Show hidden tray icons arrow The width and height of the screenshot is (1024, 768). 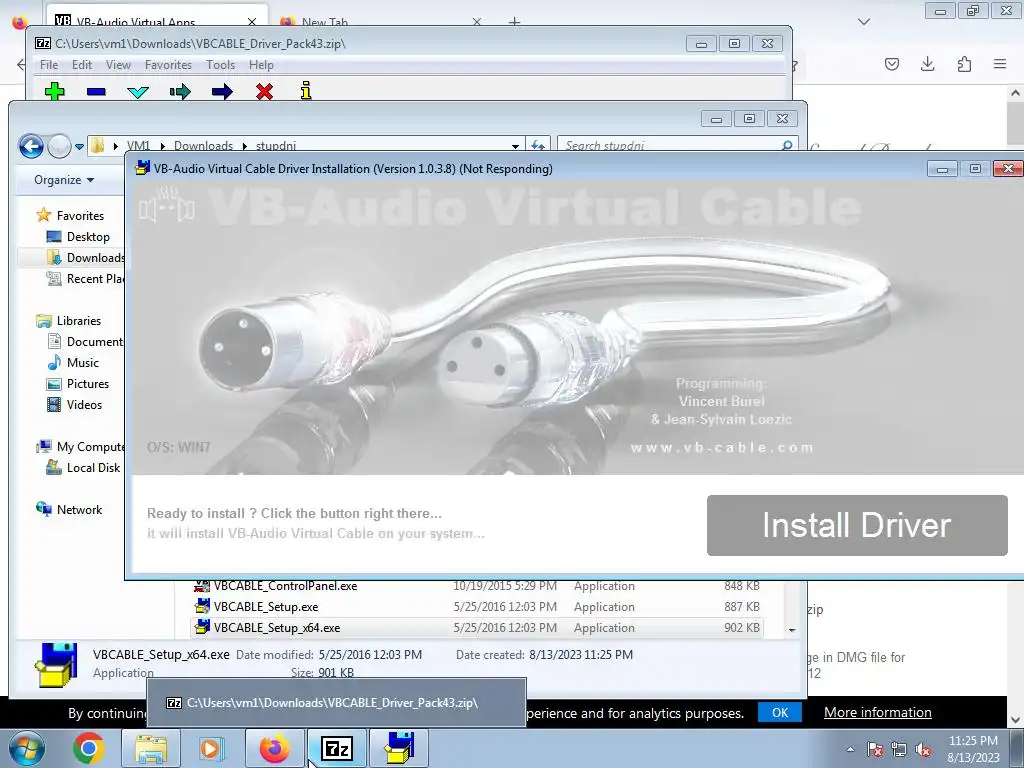tap(850, 749)
